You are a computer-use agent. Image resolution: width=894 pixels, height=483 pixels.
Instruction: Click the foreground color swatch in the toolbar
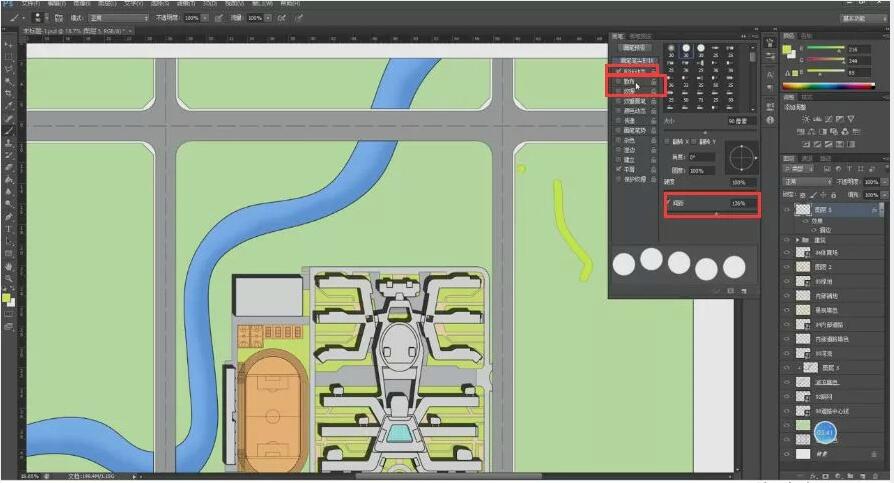[7, 297]
